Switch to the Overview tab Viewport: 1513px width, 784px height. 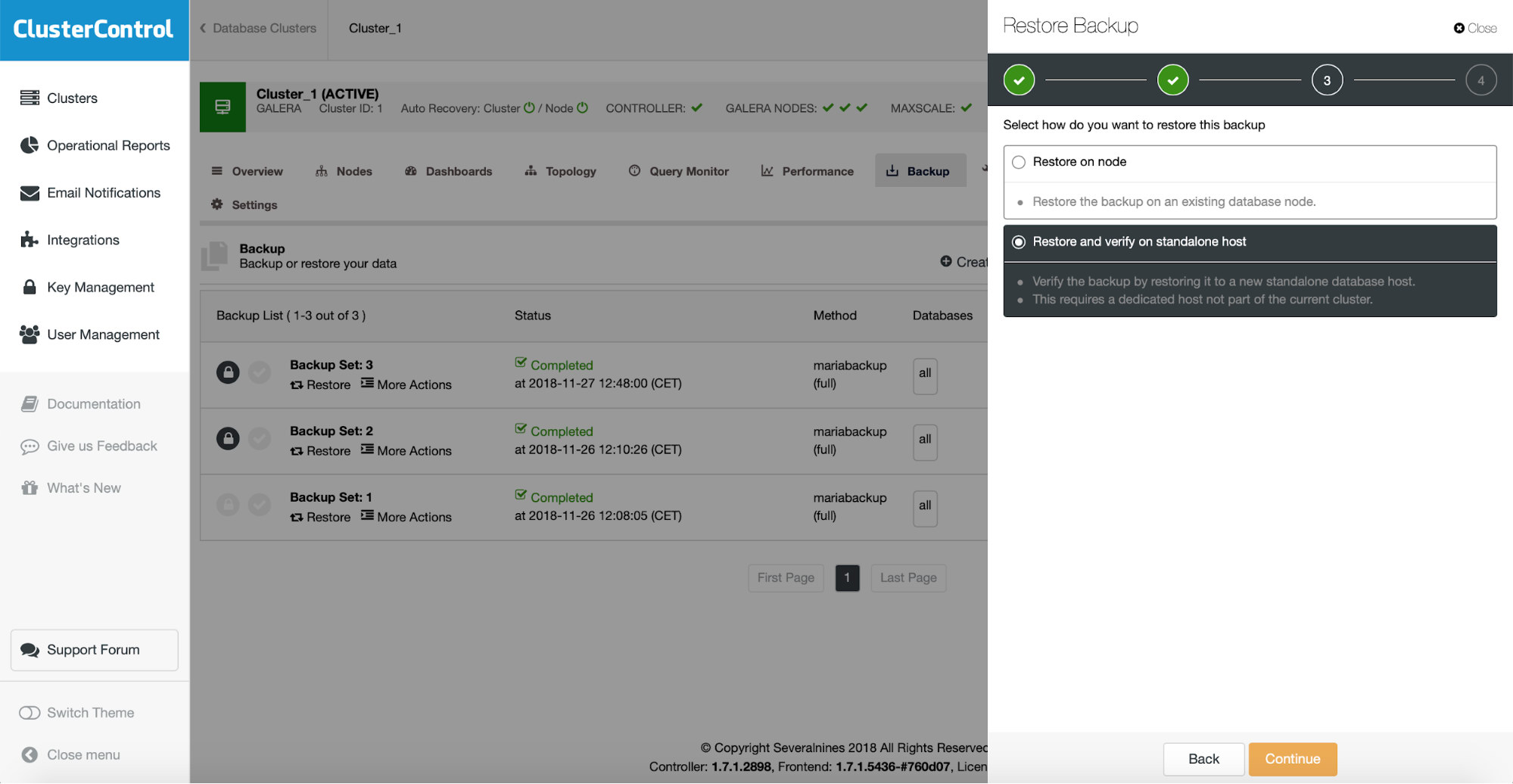pos(247,171)
